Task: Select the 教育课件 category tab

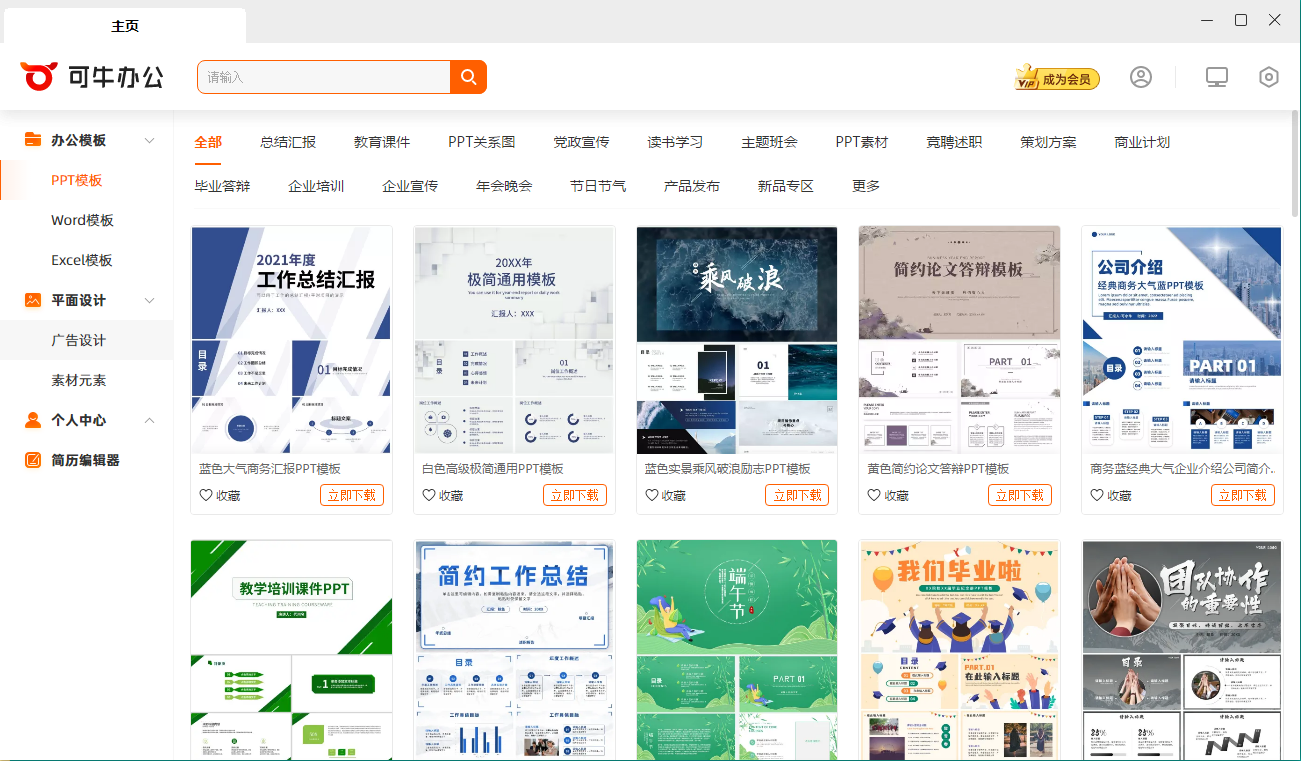Action: [382, 142]
